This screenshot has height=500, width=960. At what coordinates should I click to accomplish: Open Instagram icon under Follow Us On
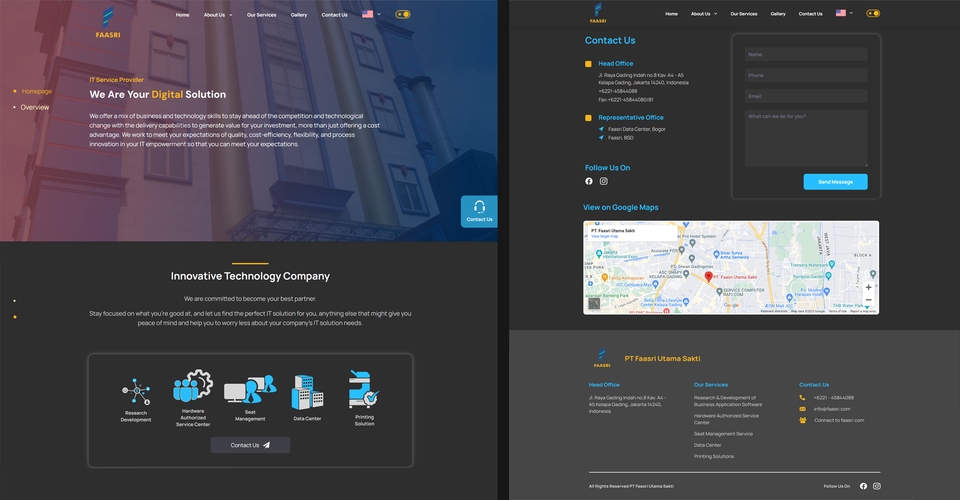[x=604, y=181]
